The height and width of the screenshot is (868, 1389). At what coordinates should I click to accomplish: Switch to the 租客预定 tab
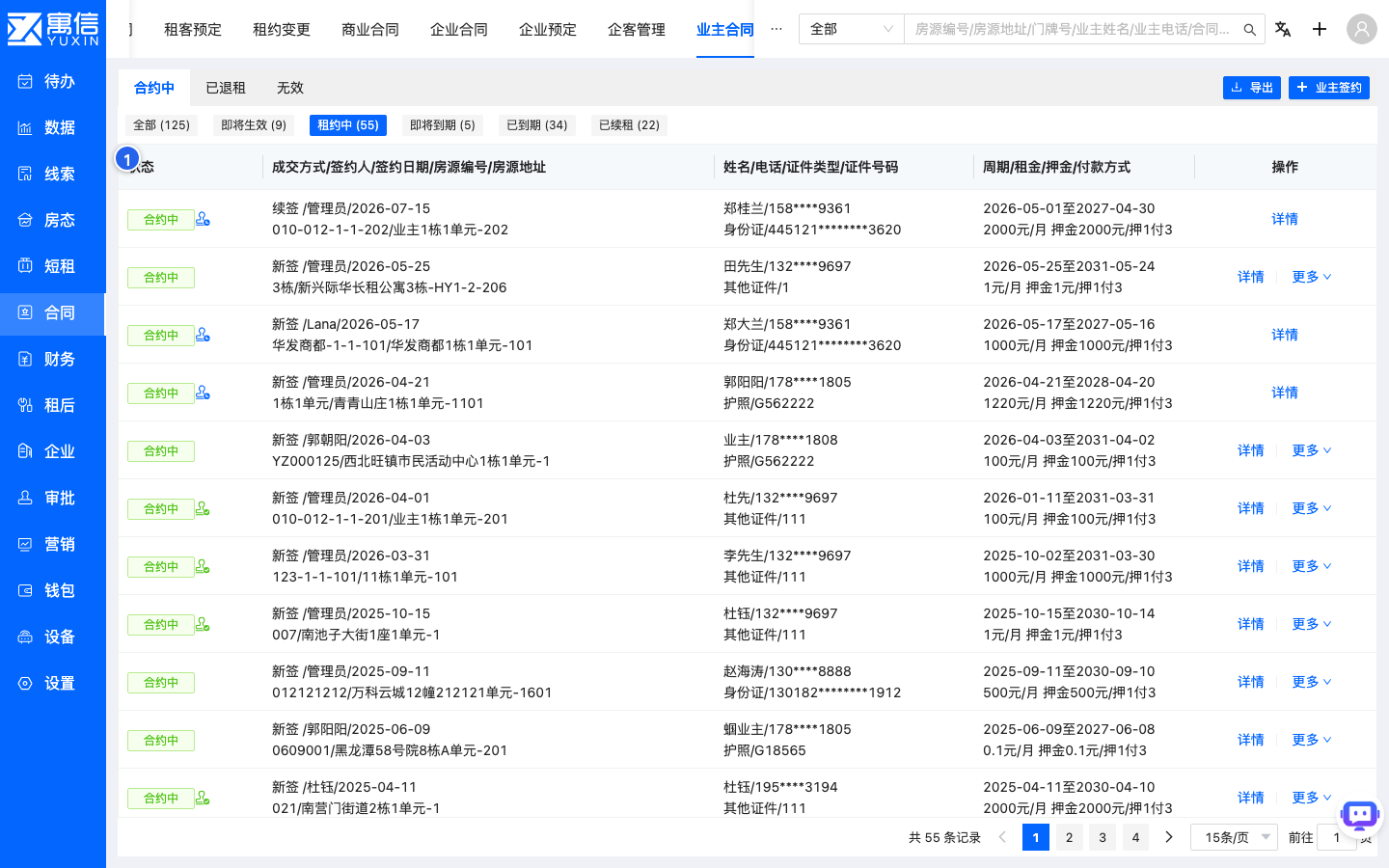point(193,29)
